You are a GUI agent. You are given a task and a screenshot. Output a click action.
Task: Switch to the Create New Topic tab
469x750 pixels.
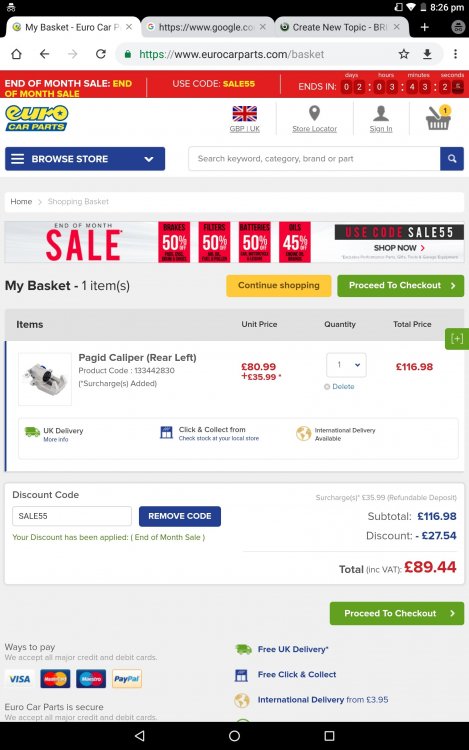(340, 27)
